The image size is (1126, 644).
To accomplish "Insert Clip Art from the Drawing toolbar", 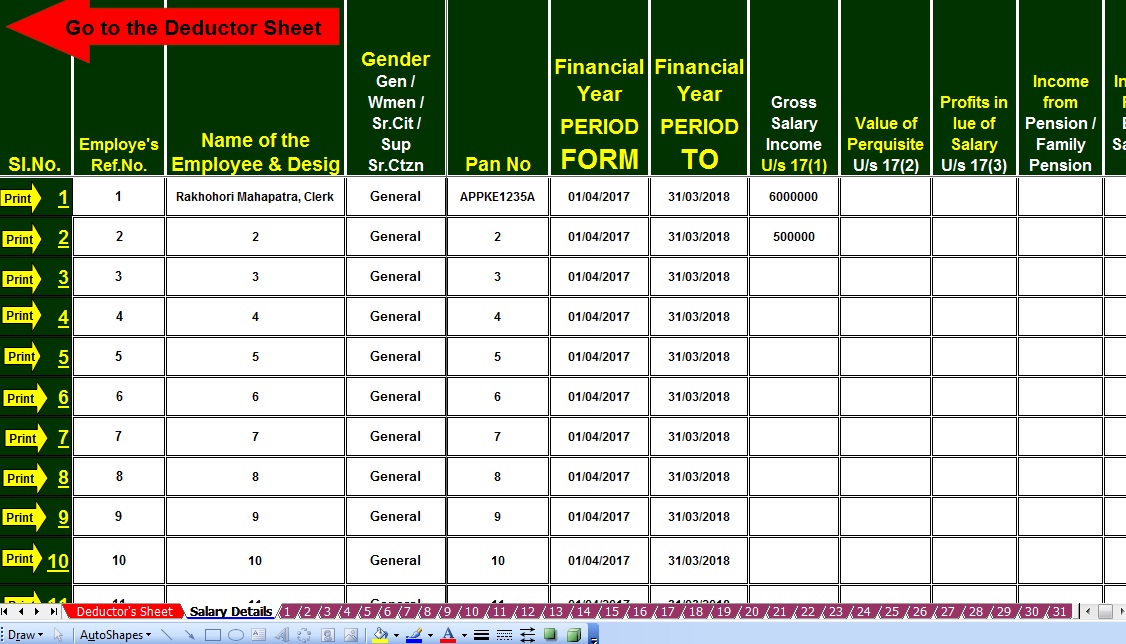I will pos(328,635).
